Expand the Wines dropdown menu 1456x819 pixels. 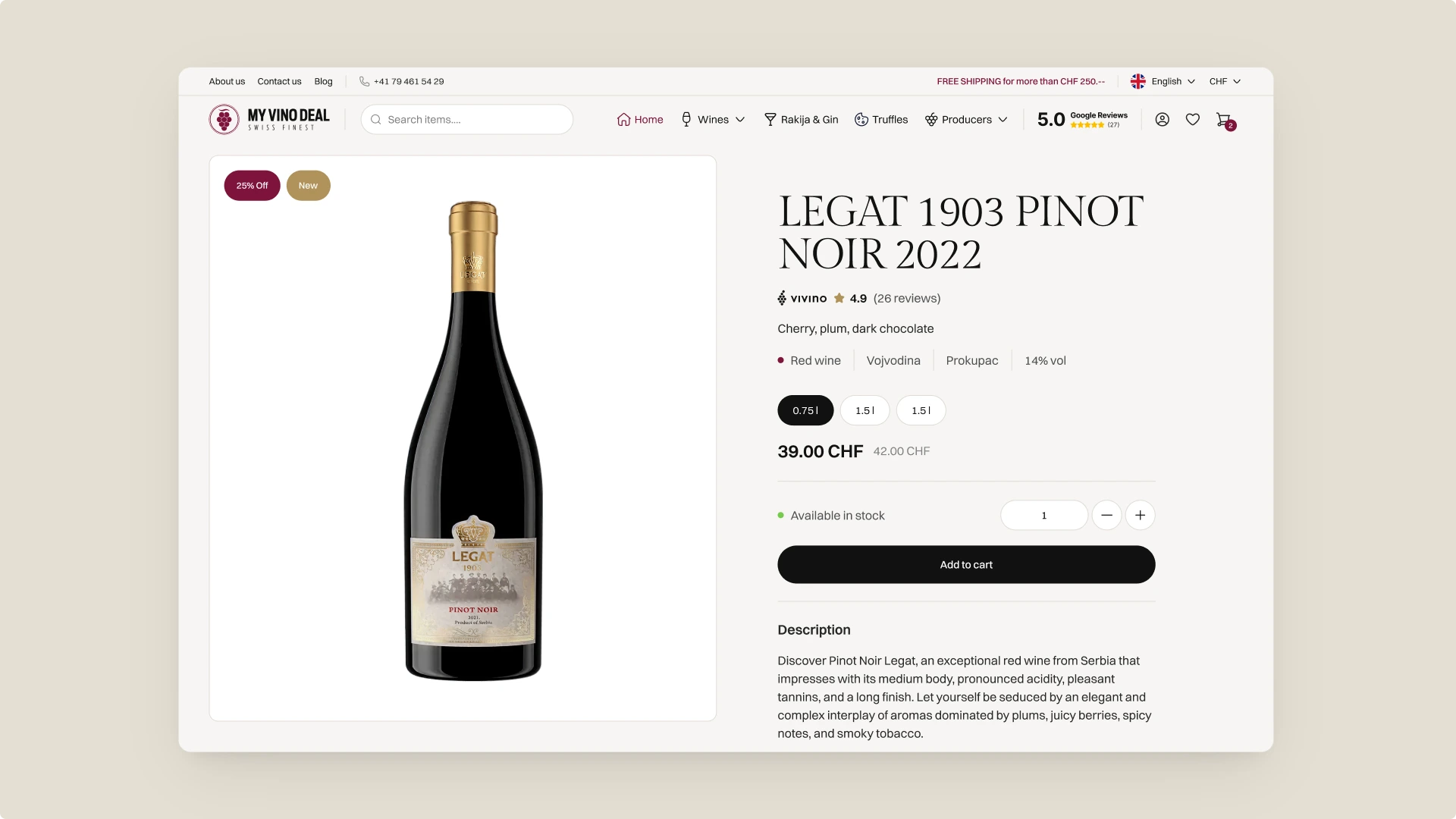(714, 120)
